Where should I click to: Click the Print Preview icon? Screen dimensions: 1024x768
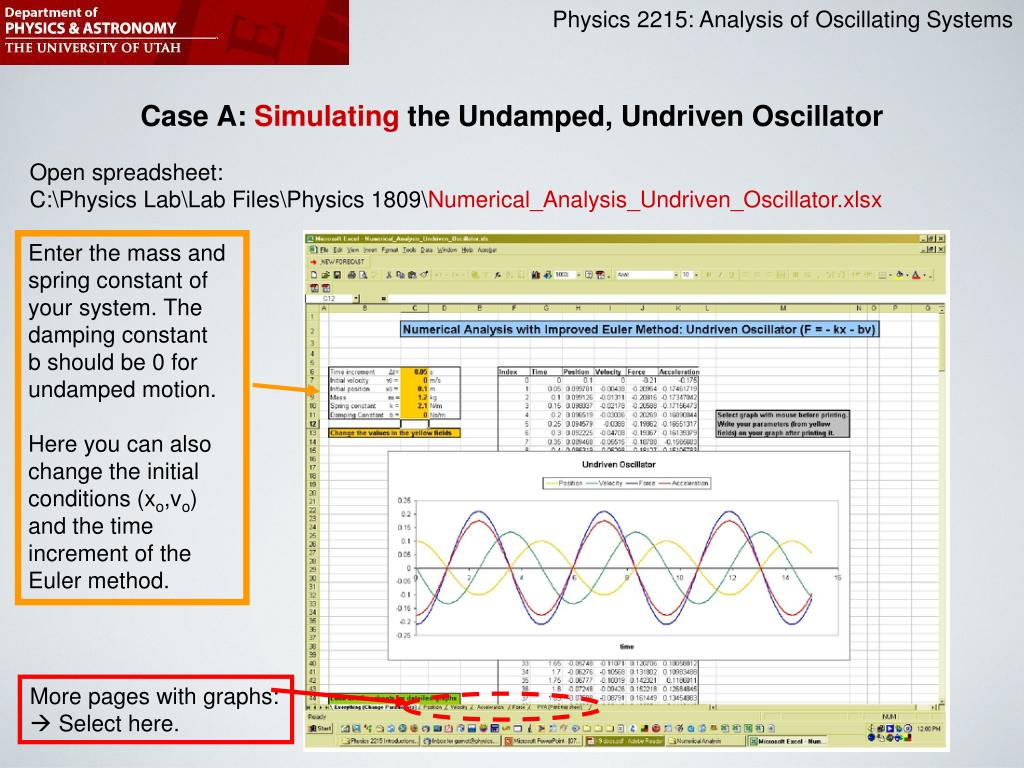[x=363, y=275]
